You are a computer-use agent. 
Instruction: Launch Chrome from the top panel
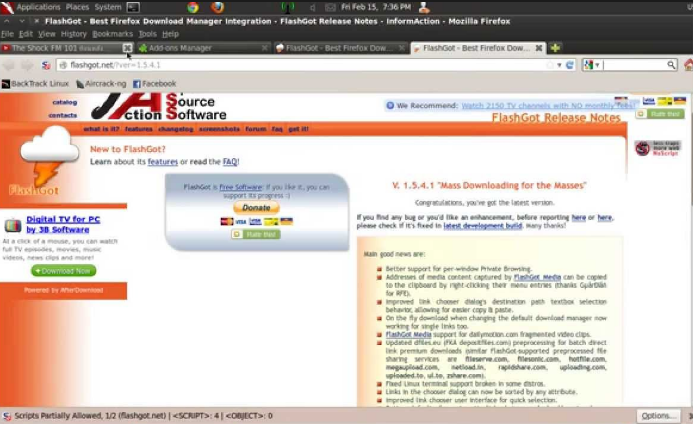pos(193,7)
